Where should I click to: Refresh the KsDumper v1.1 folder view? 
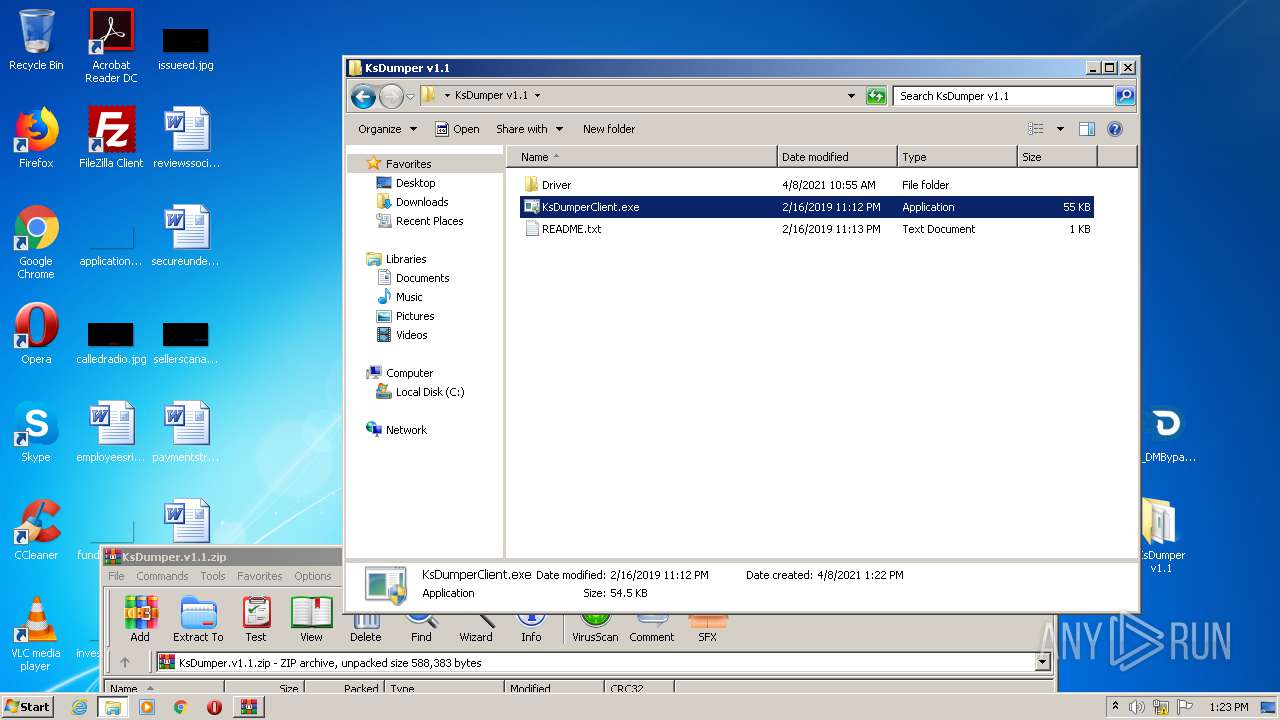(876, 96)
